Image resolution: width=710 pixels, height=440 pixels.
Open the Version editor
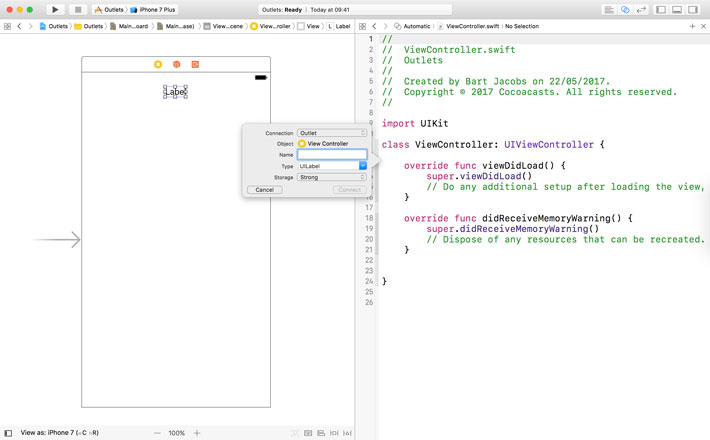pyautogui.click(x=641, y=10)
